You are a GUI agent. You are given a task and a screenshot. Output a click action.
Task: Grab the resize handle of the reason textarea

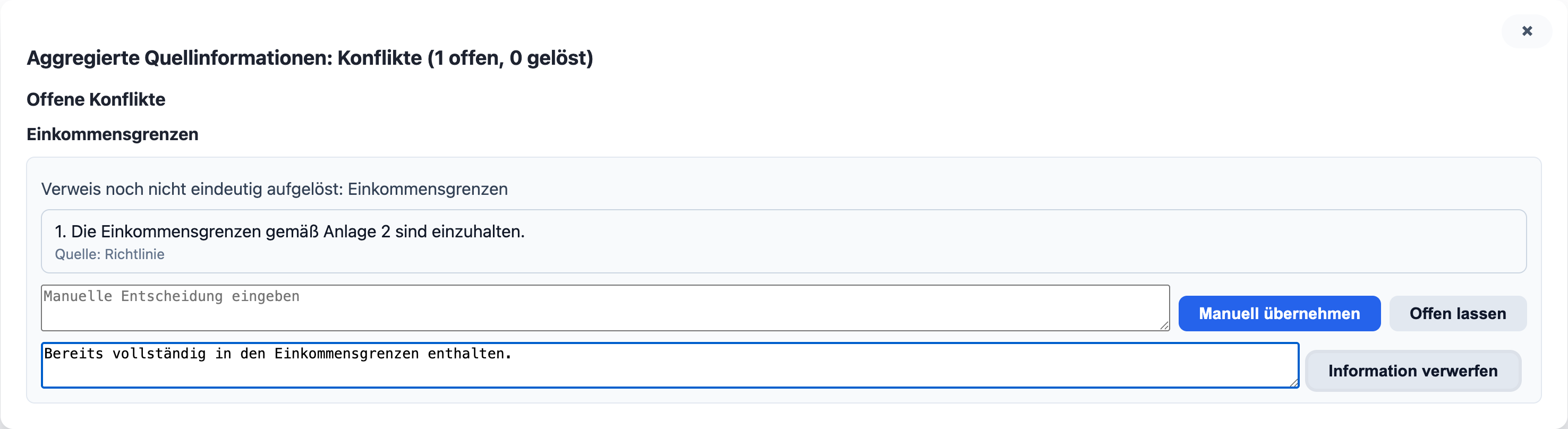pos(1293,383)
